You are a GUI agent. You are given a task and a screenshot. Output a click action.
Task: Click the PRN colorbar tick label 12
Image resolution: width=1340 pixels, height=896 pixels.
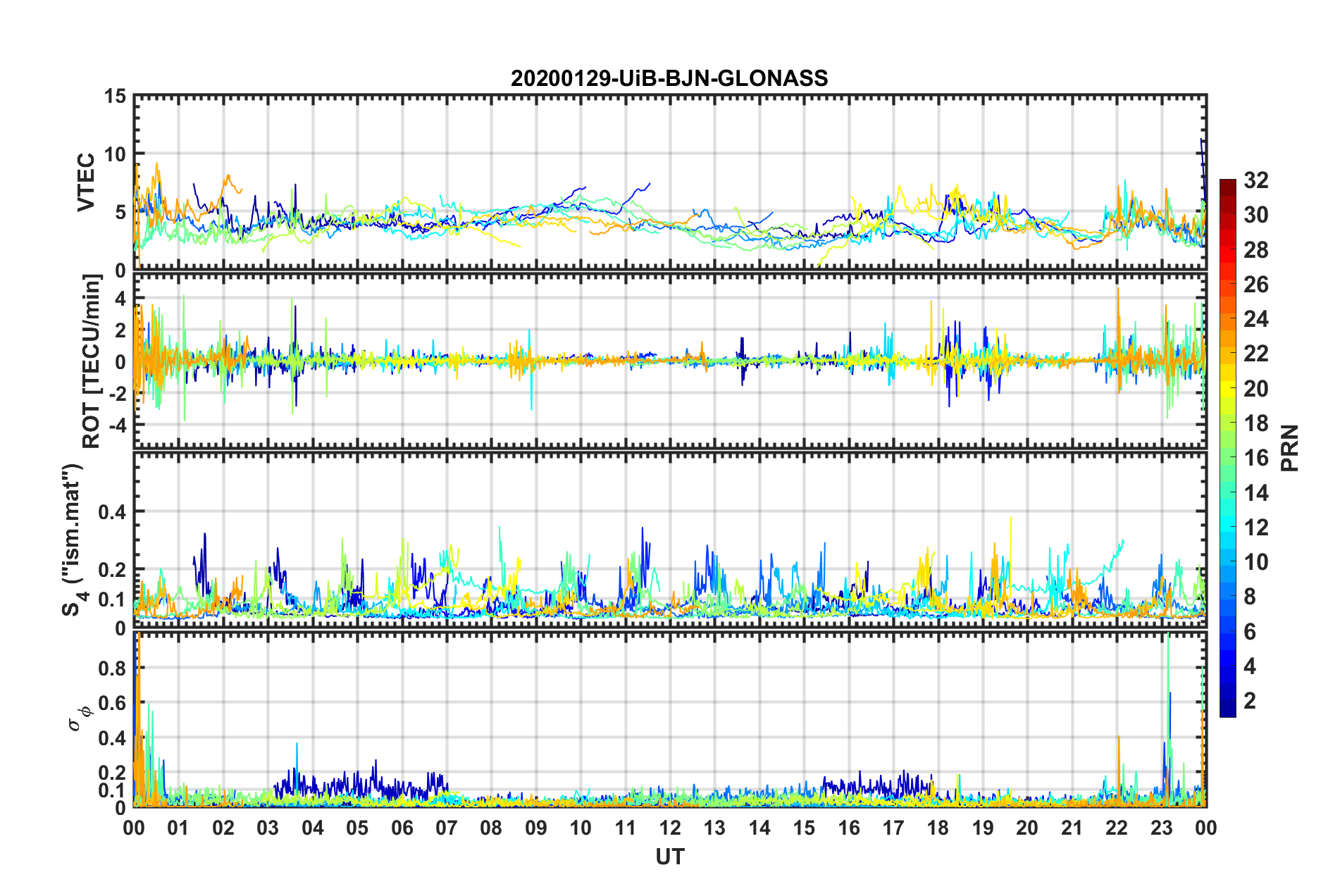click(1255, 528)
